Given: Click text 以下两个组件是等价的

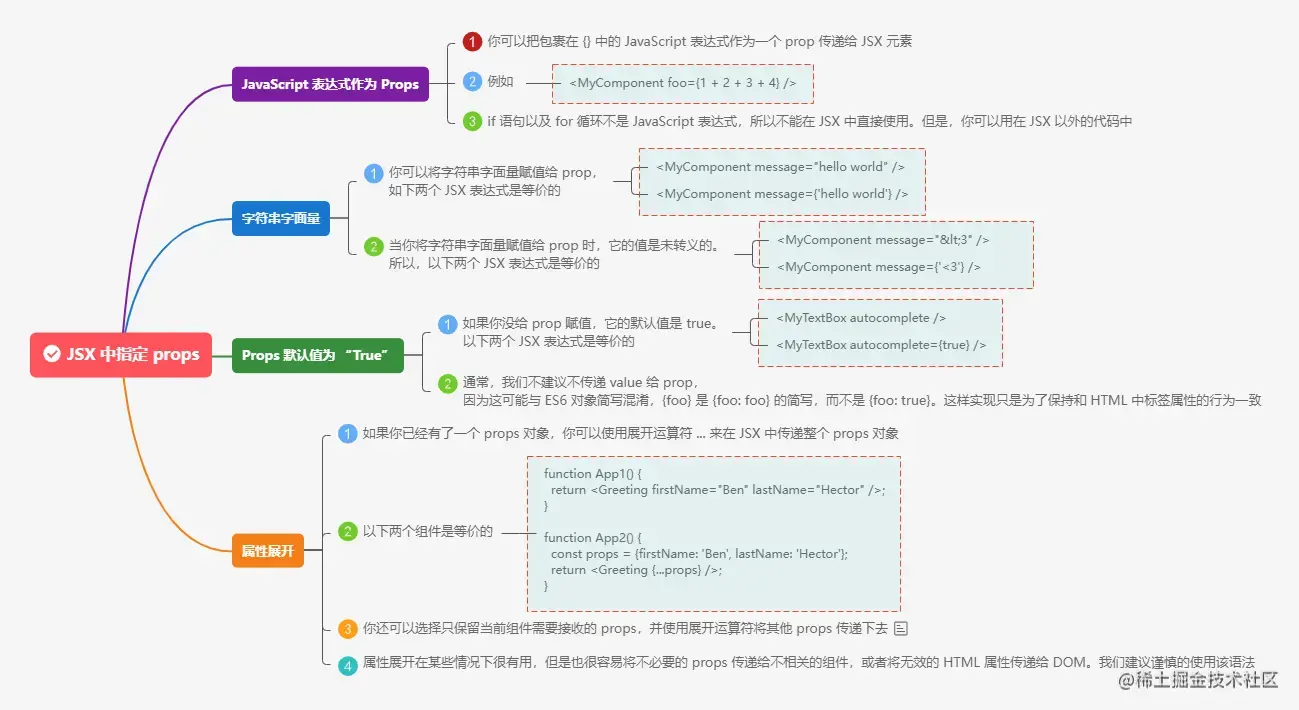Looking at the screenshot, I should (x=428, y=532).
